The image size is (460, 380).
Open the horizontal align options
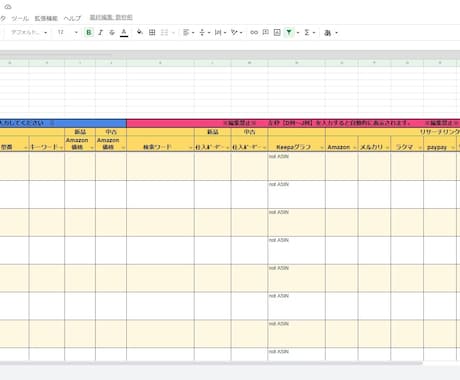(x=188, y=32)
